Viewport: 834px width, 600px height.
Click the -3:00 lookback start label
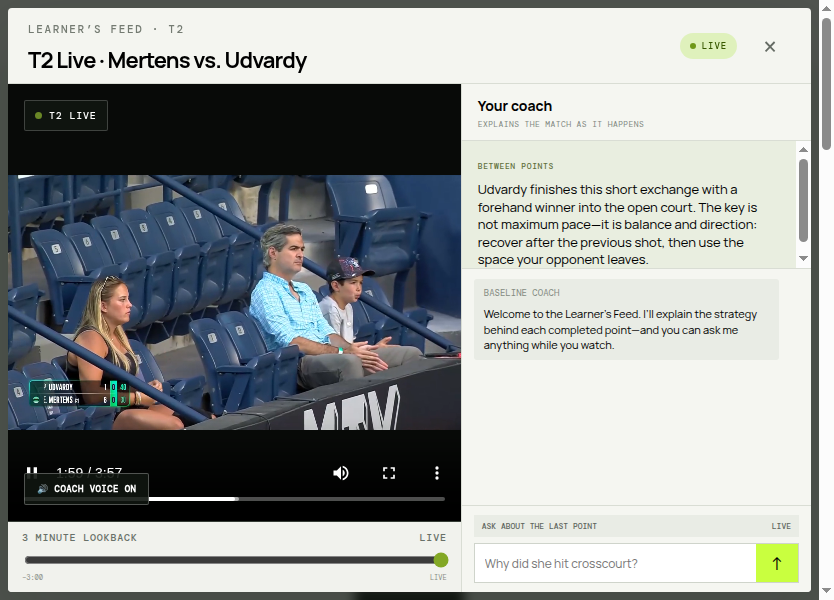(33, 577)
